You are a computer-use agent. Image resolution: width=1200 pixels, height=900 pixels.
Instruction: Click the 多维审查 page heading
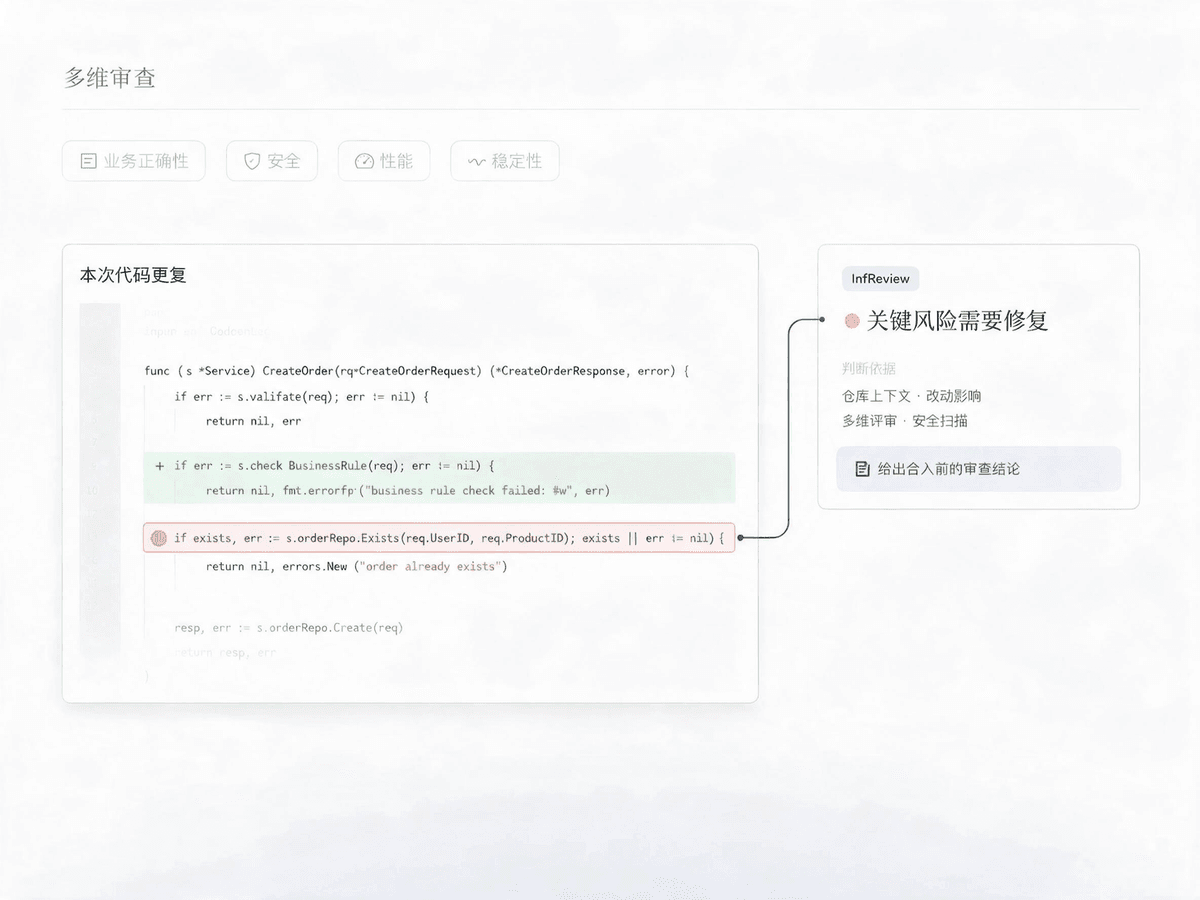[x=110, y=78]
